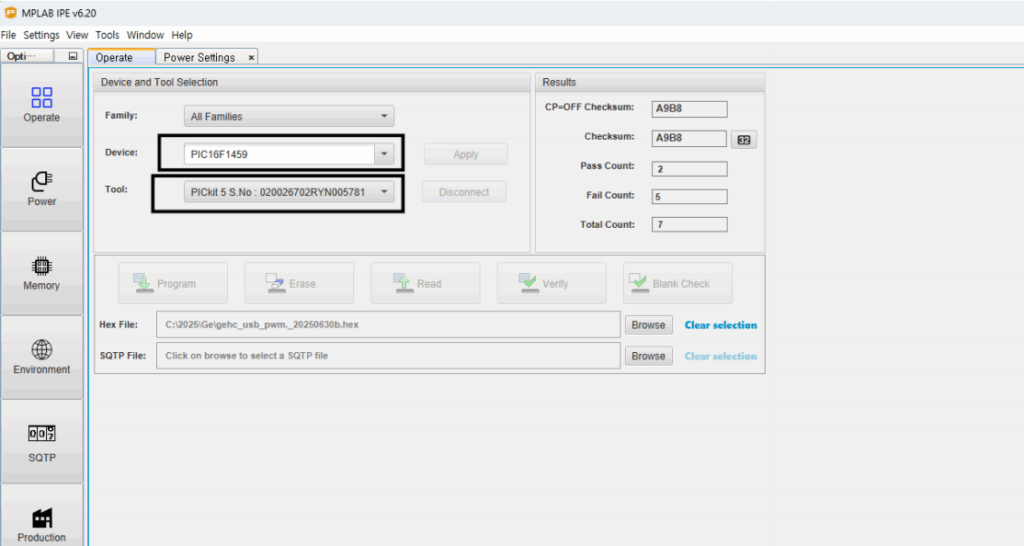1024x546 pixels.
Task: Open the Memory sidebar panel
Action: tap(42, 273)
